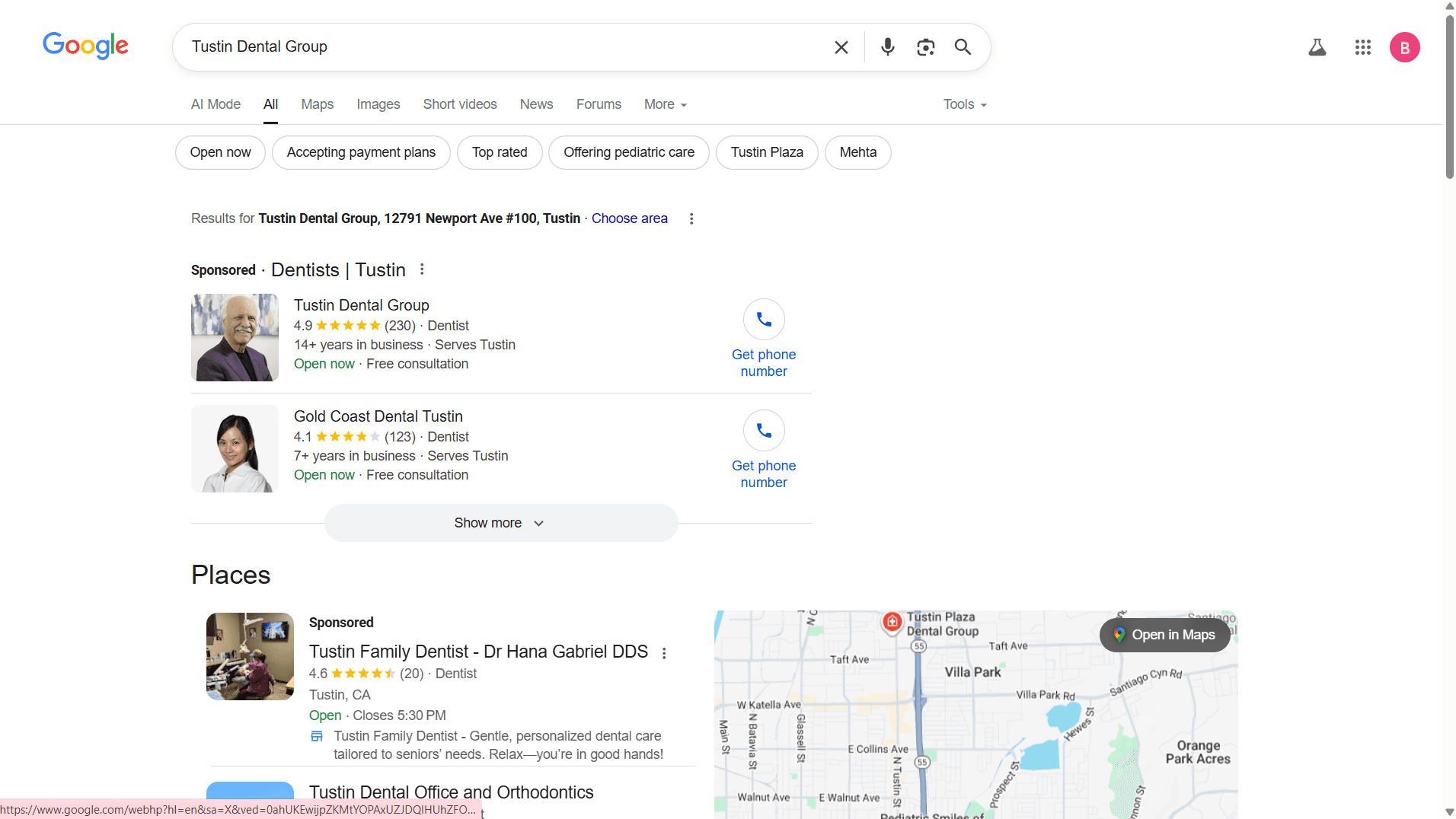Apply the Top rated filter chip

pos(500,152)
